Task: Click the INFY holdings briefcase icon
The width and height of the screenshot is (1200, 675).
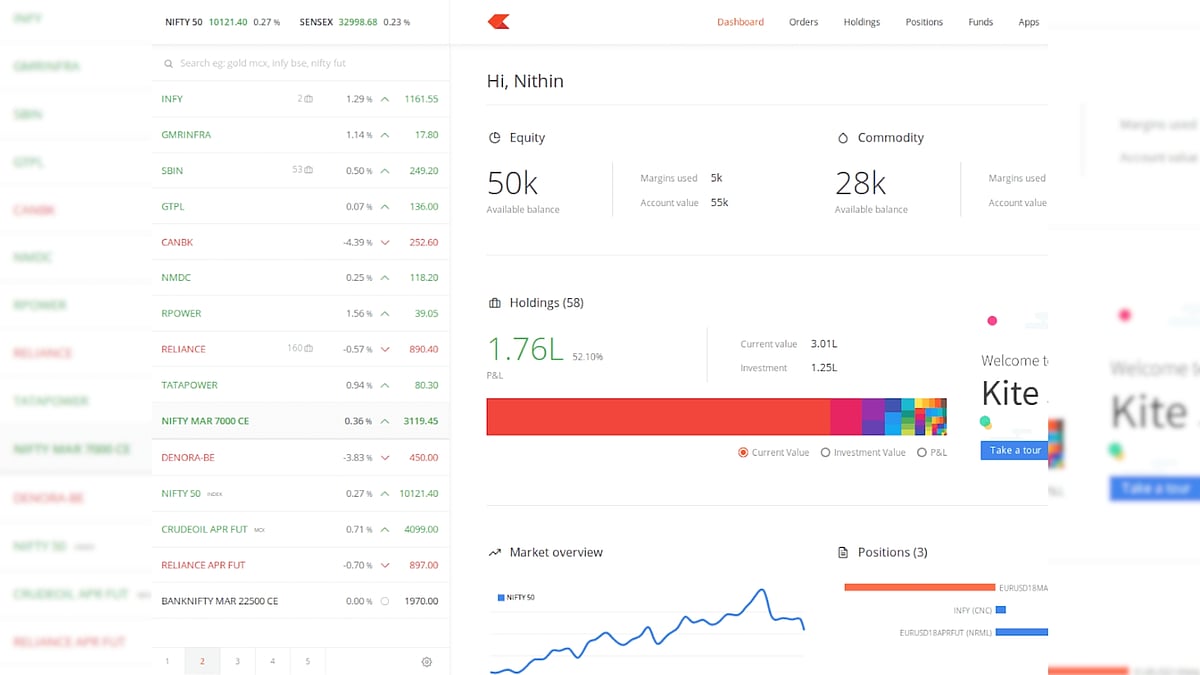Action: 309,99
